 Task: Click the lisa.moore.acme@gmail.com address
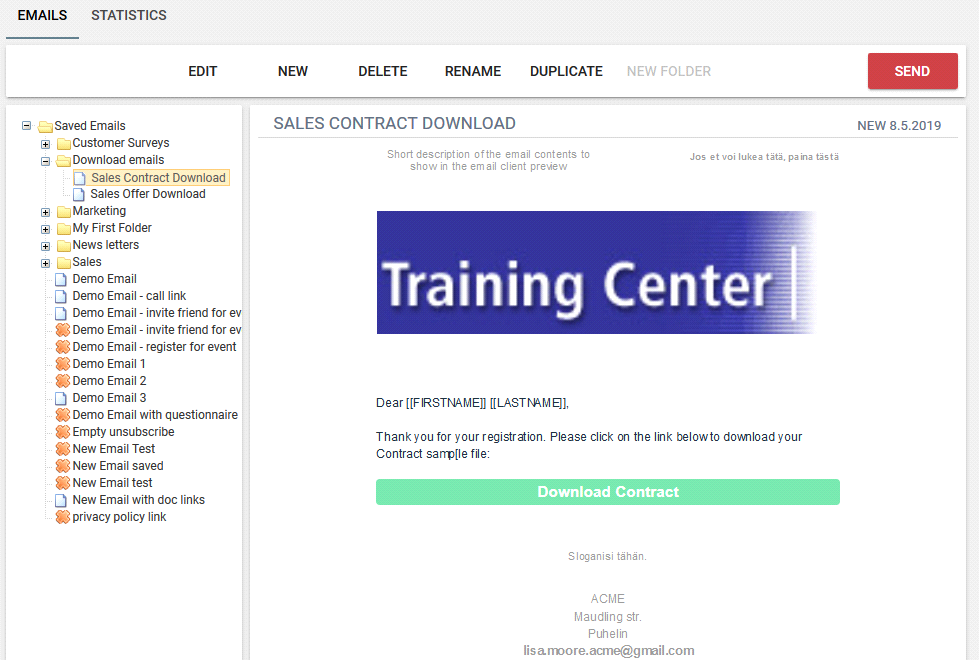(609, 651)
